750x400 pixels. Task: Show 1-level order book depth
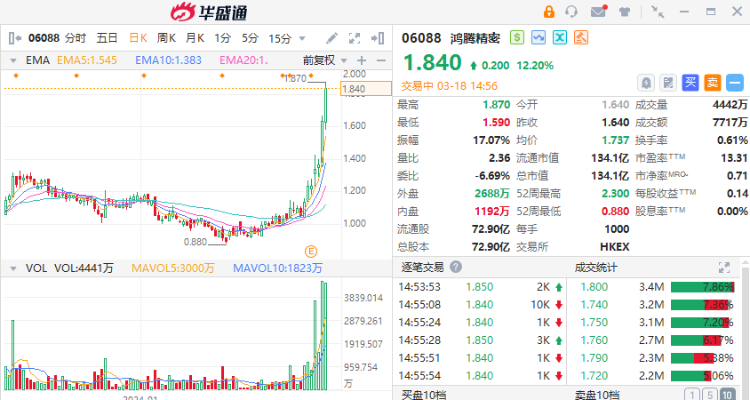(x=692, y=395)
